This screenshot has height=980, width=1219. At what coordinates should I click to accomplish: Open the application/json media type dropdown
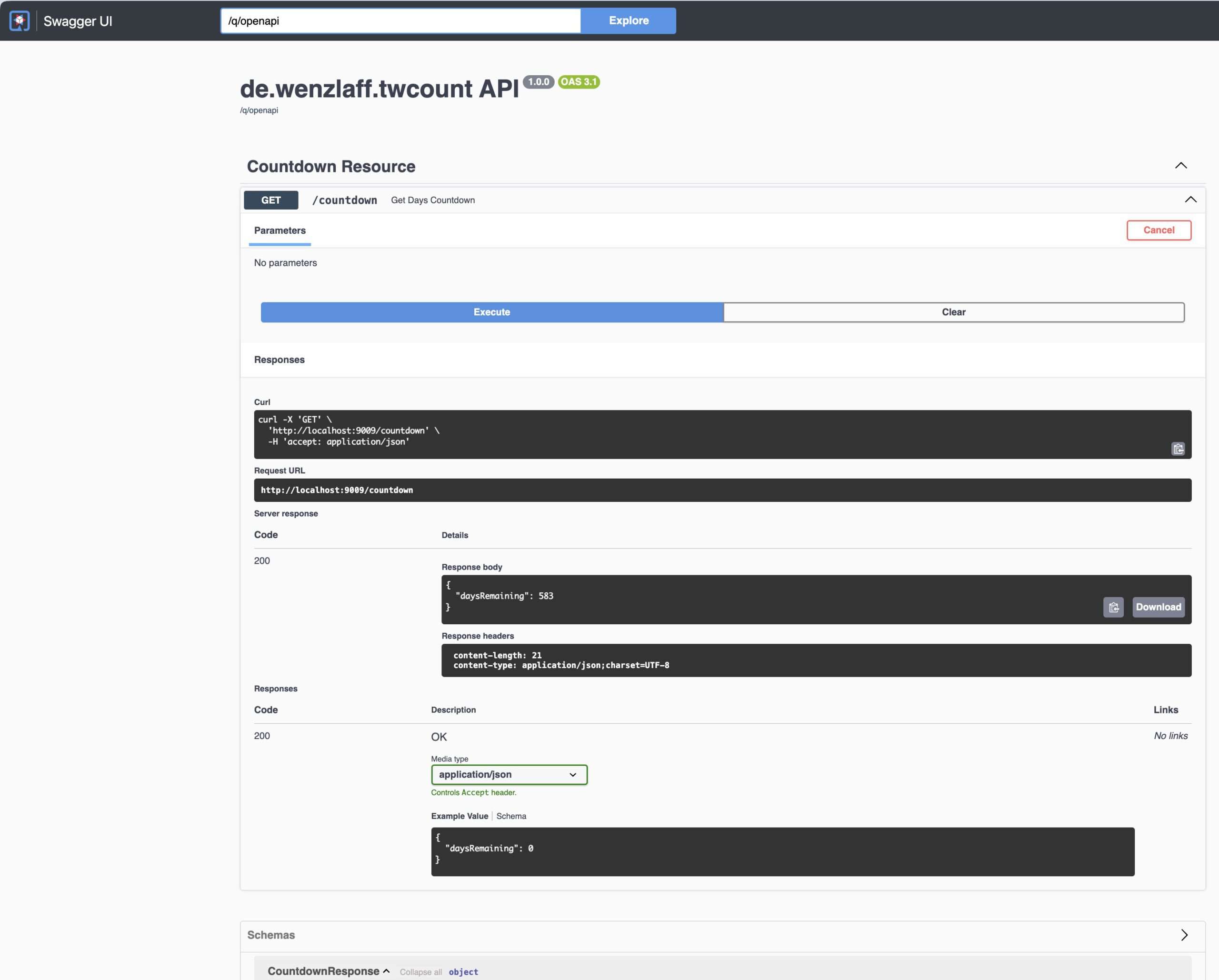tap(508, 774)
